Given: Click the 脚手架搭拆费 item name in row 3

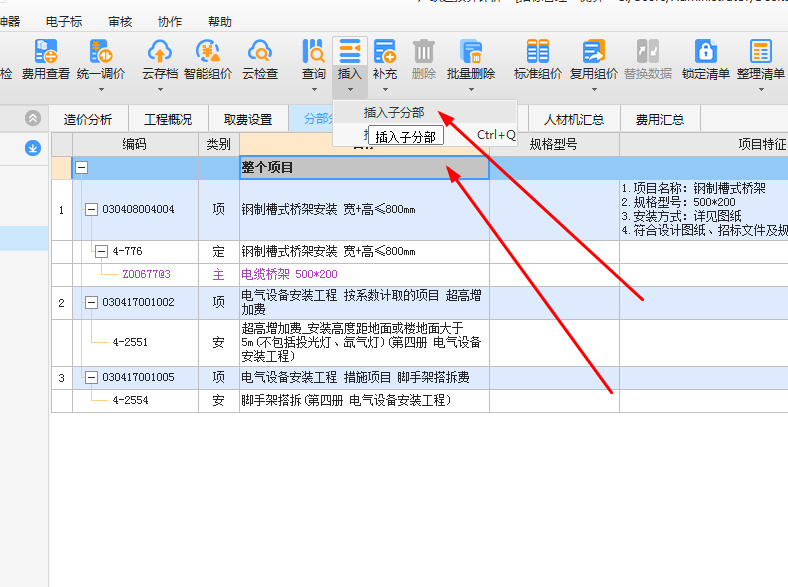Looking at the screenshot, I should click(364, 377).
